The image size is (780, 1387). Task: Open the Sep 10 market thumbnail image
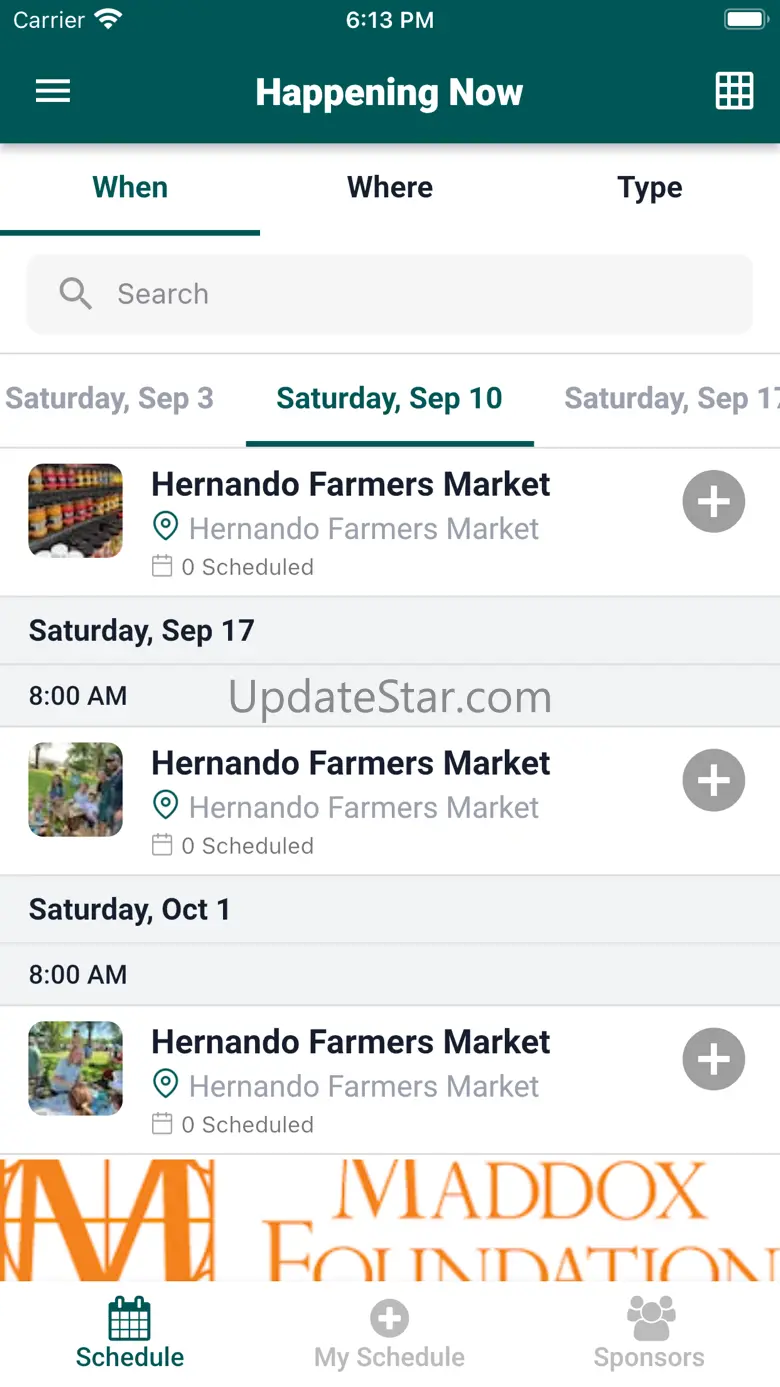click(x=76, y=511)
